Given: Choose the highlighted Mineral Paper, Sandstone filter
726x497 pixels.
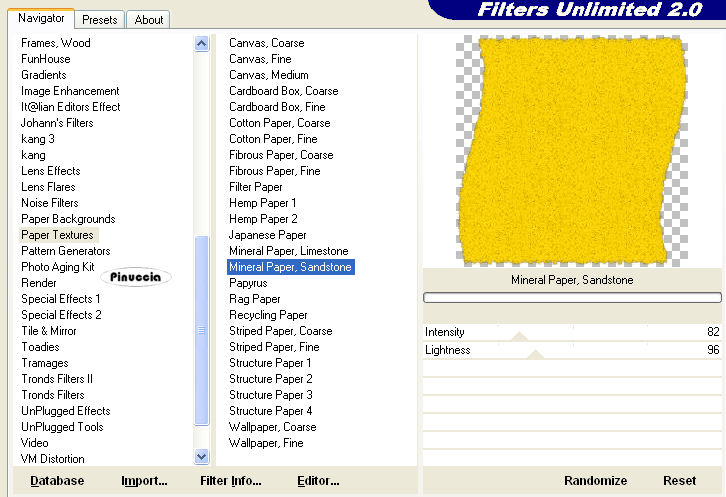Looking at the screenshot, I should (291, 267).
